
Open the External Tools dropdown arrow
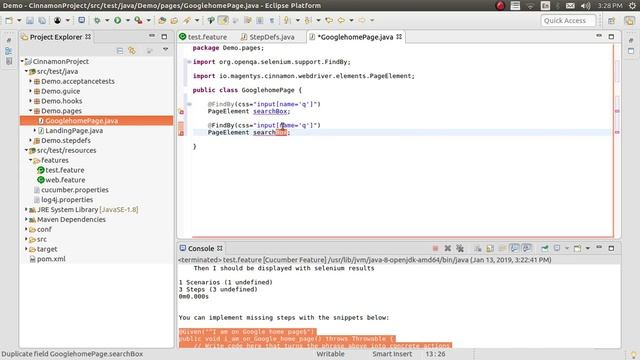(x=149, y=20)
